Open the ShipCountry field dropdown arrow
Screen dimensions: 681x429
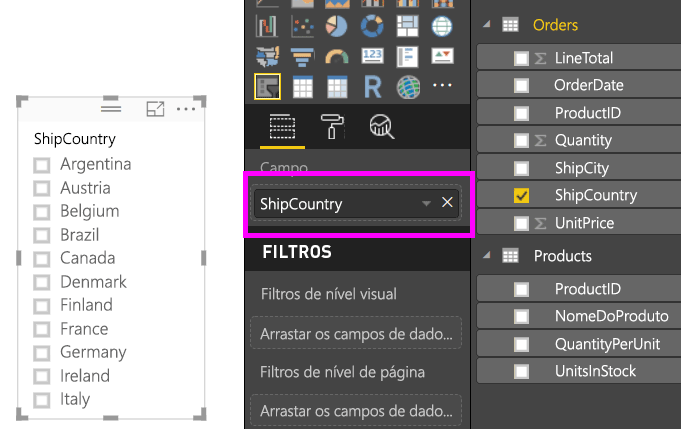coord(426,203)
